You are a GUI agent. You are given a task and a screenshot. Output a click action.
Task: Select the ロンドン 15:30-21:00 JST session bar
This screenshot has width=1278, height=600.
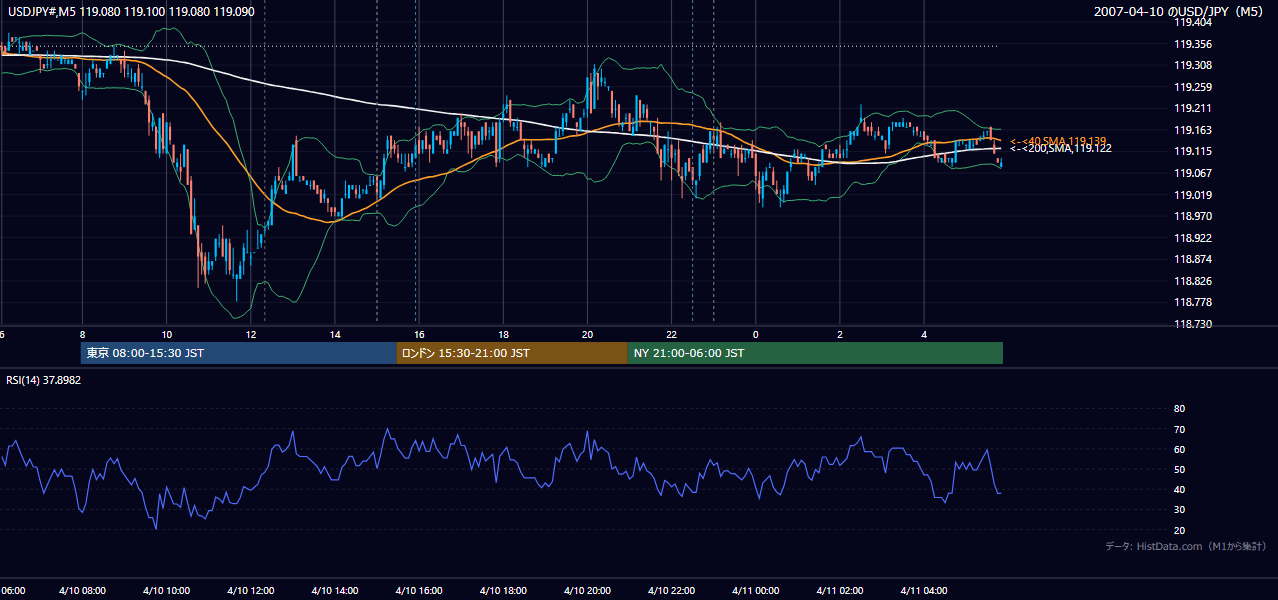coord(512,353)
